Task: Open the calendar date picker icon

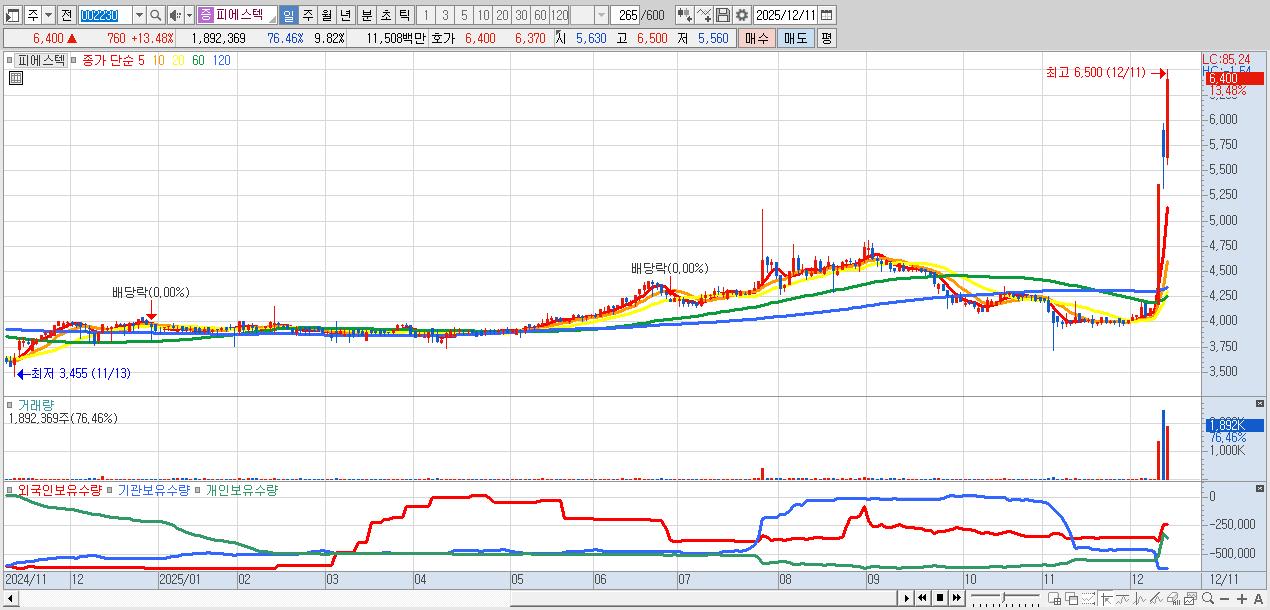Action: click(x=826, y=15)
